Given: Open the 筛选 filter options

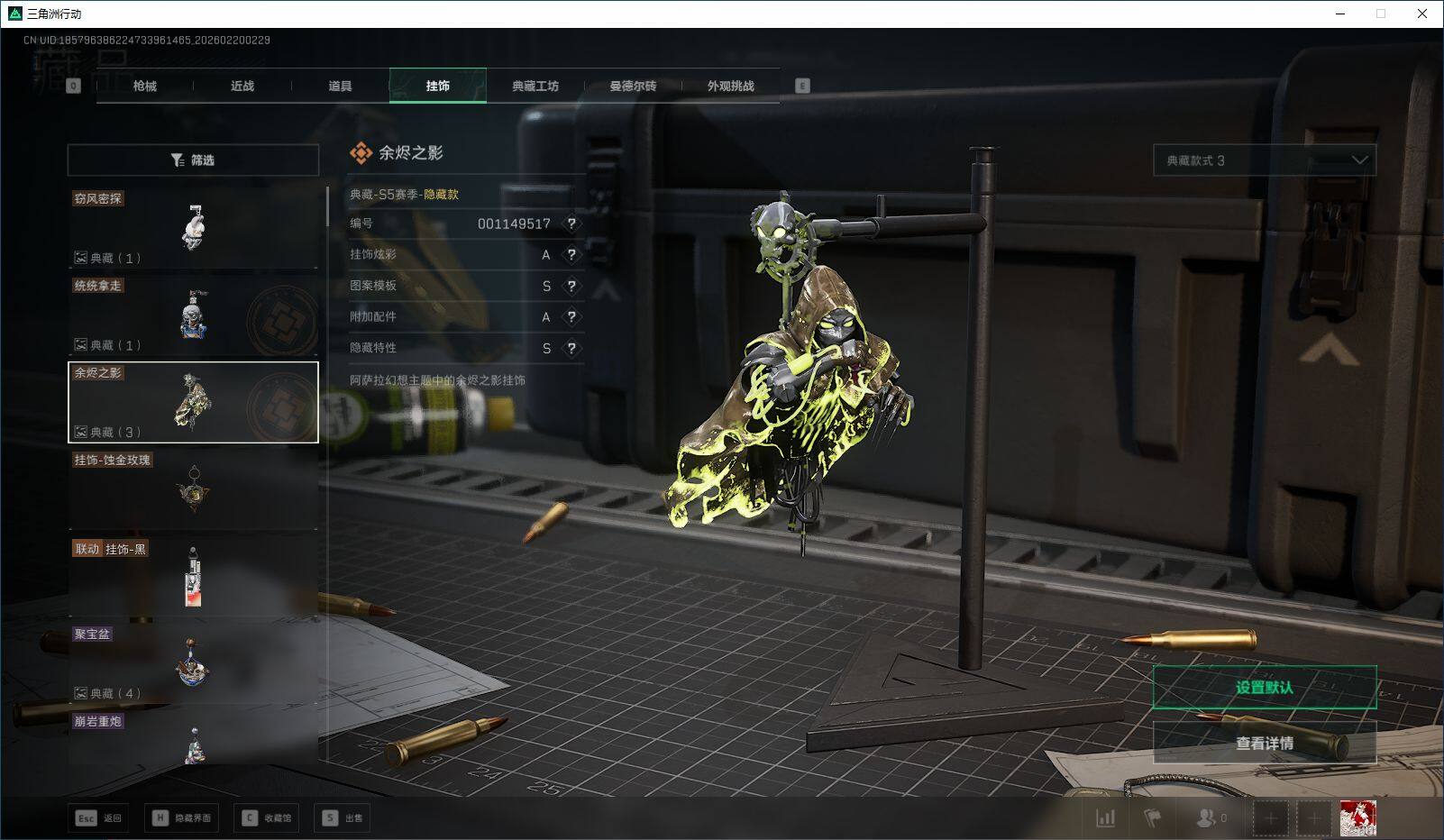Looking at the screenshot, I should [x=193, y=160].
